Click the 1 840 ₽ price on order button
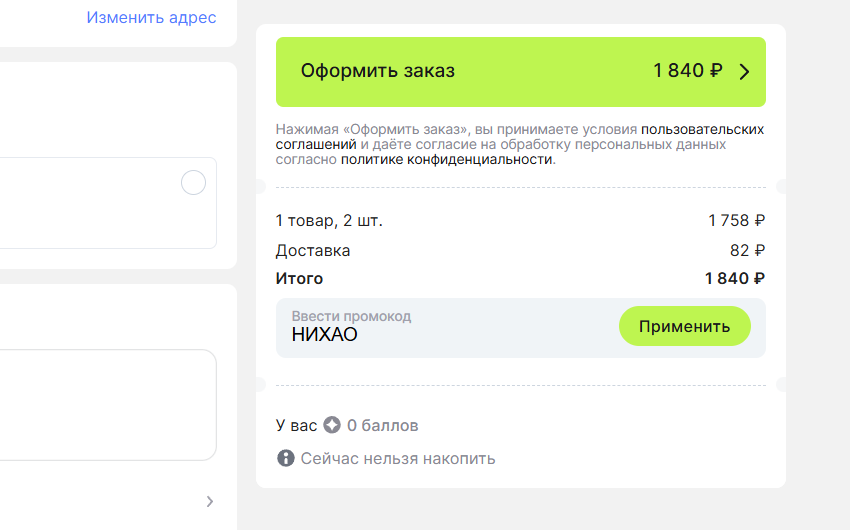The height and width of the screenshot is (530, 850). click(x=687, y=70)
